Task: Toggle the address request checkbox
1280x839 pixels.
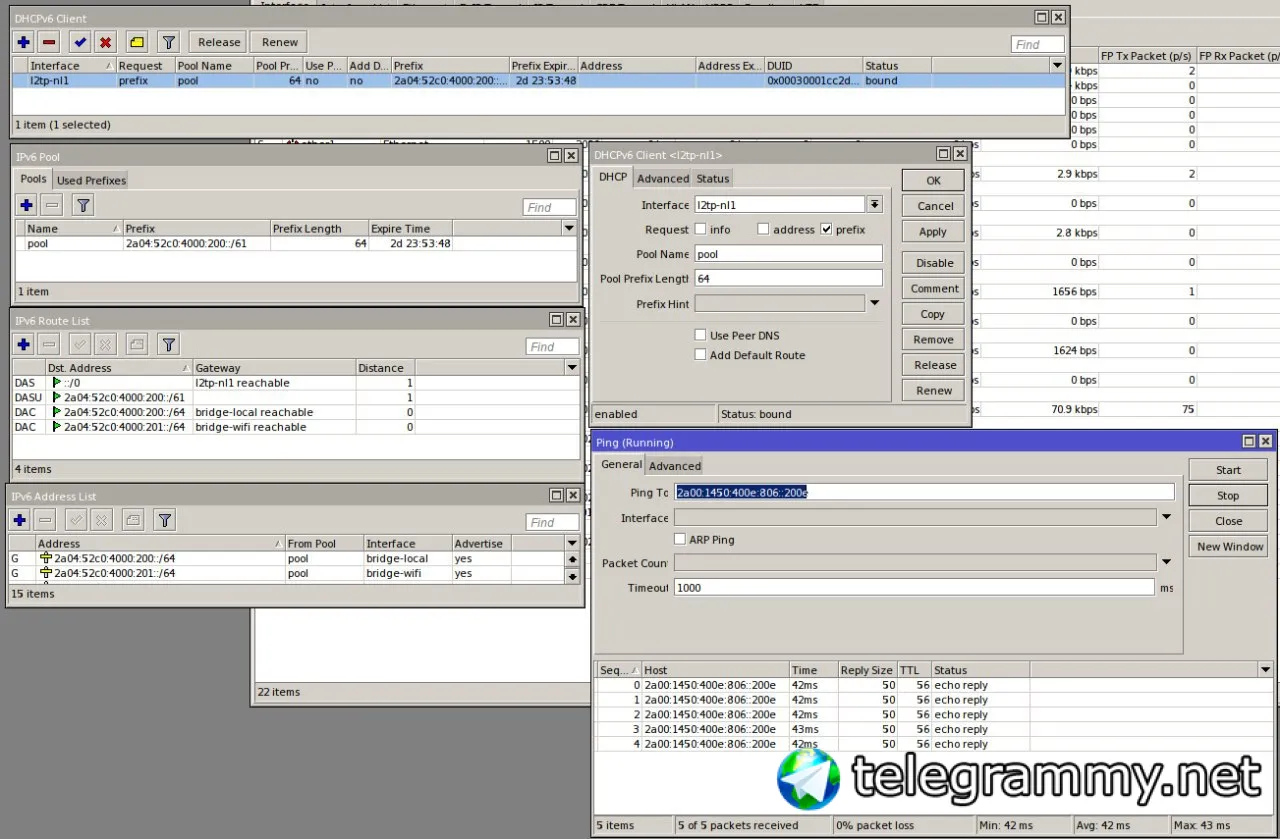Action: tap(763, 229)
